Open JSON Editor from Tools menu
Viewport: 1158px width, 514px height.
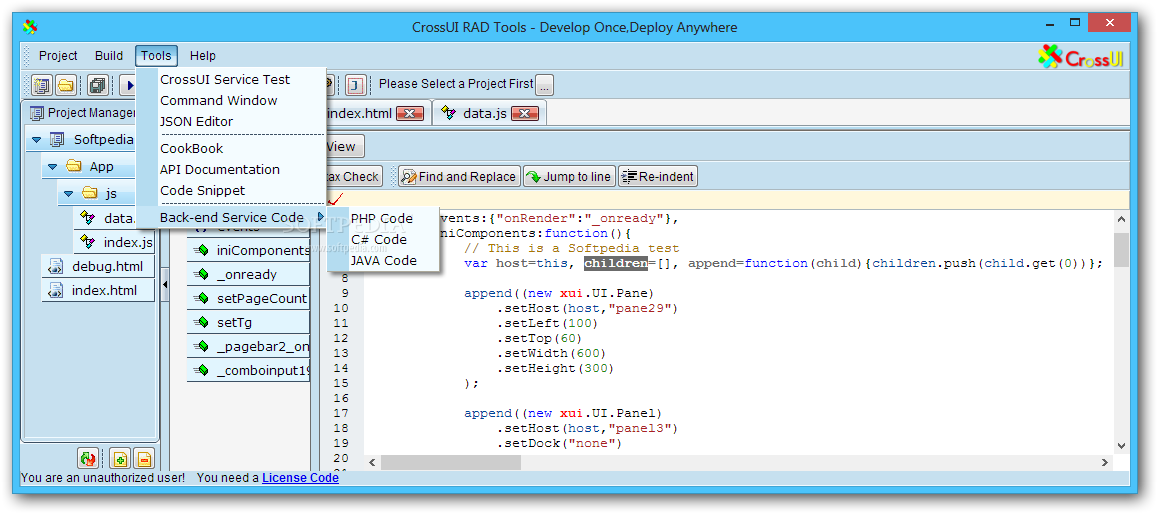196,122
